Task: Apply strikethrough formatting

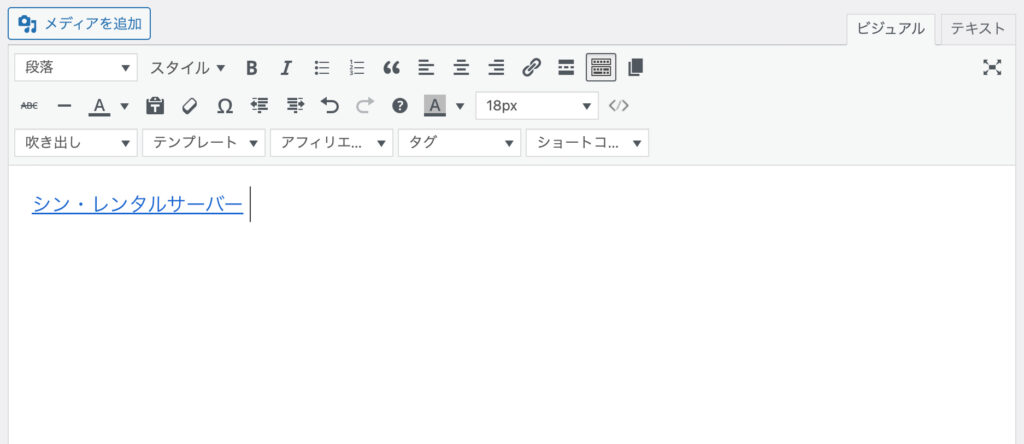Action: (x=29, y=105)
